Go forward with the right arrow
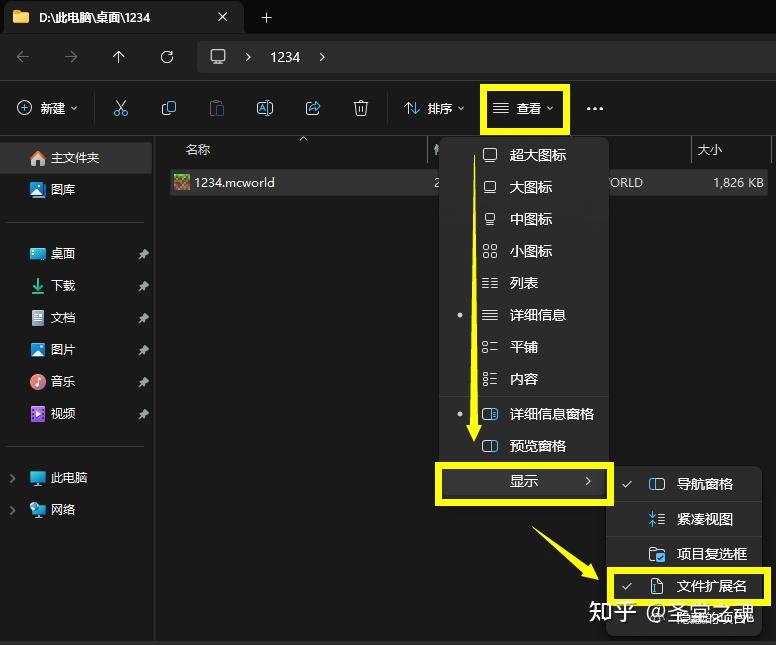The image size is (776, 645). [71, 57]
